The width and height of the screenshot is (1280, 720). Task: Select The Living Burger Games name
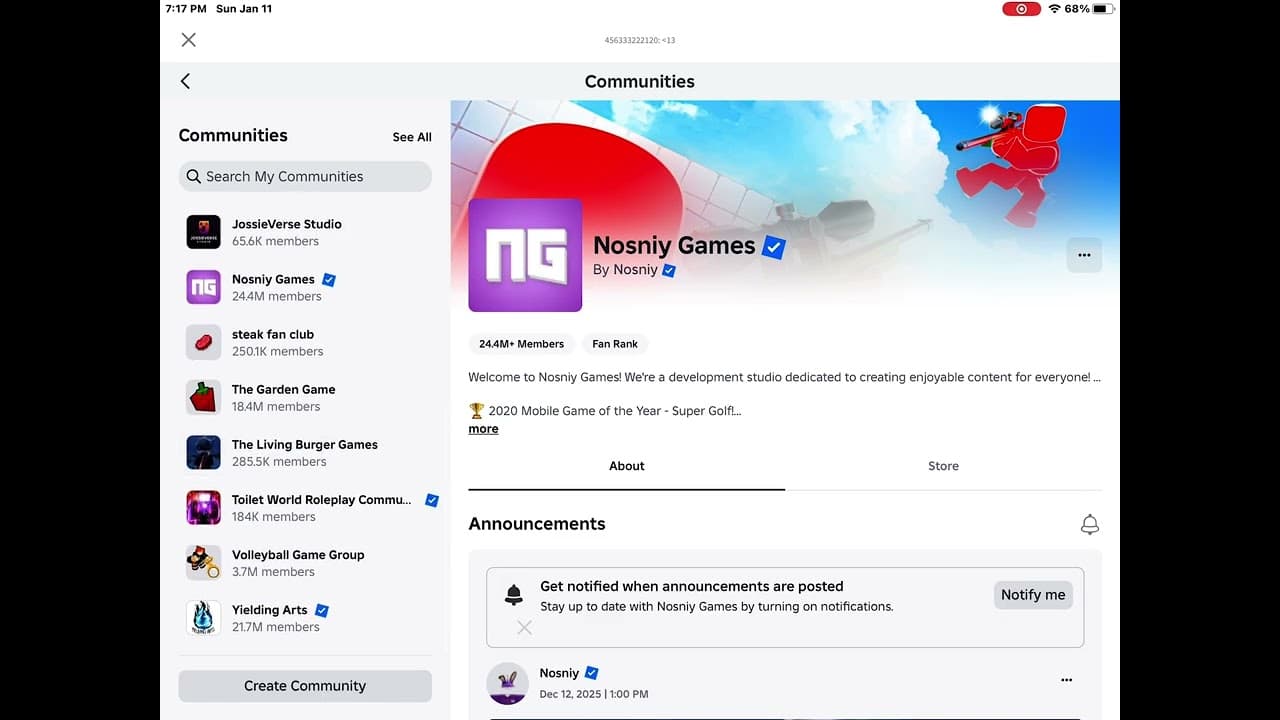tap(305, 444)
